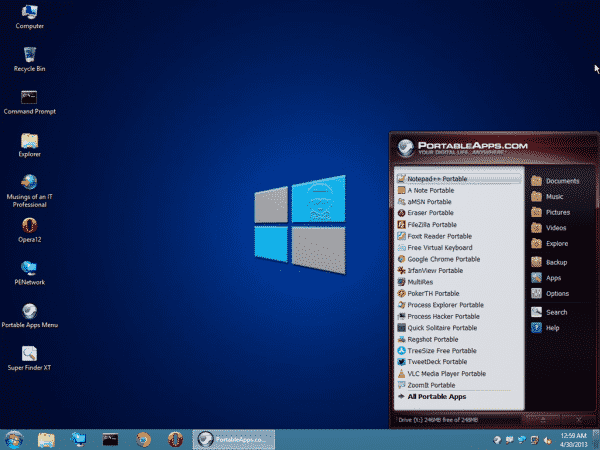Open the Apps submenu in PortableApps
Image resolution: width=600 pixels, height=450 pixels.
[552, 278]
